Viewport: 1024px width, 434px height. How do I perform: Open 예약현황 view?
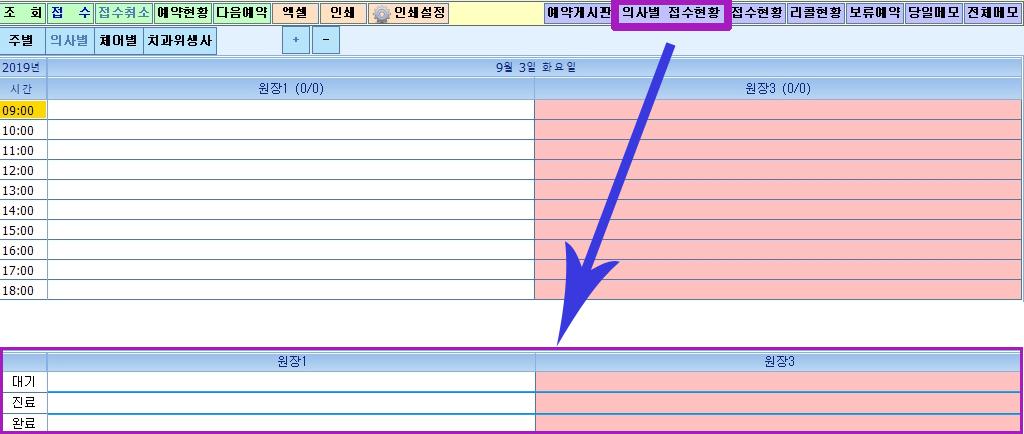coord(183,13)
